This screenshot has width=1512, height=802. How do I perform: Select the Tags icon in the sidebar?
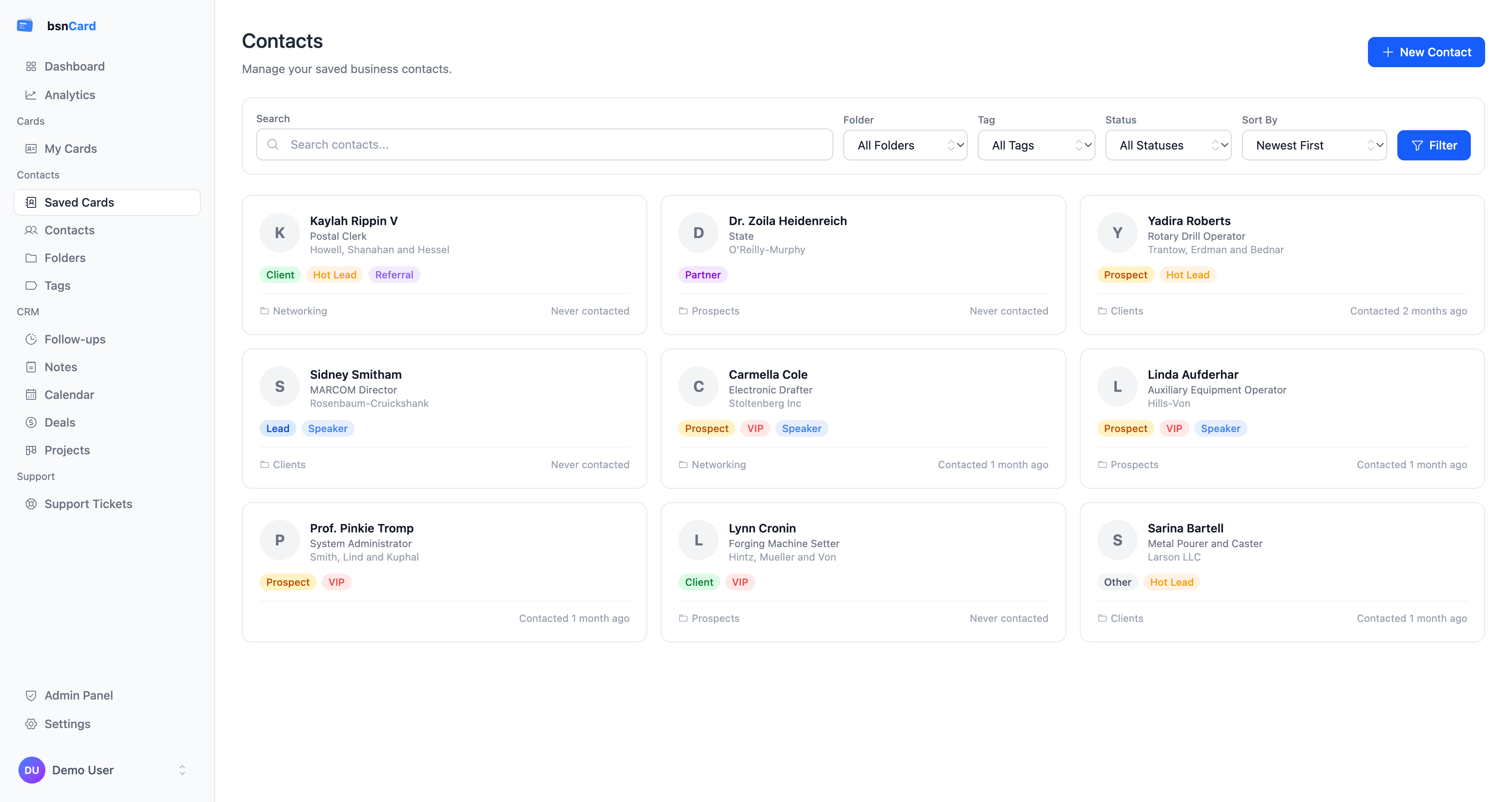click(31, 286)
